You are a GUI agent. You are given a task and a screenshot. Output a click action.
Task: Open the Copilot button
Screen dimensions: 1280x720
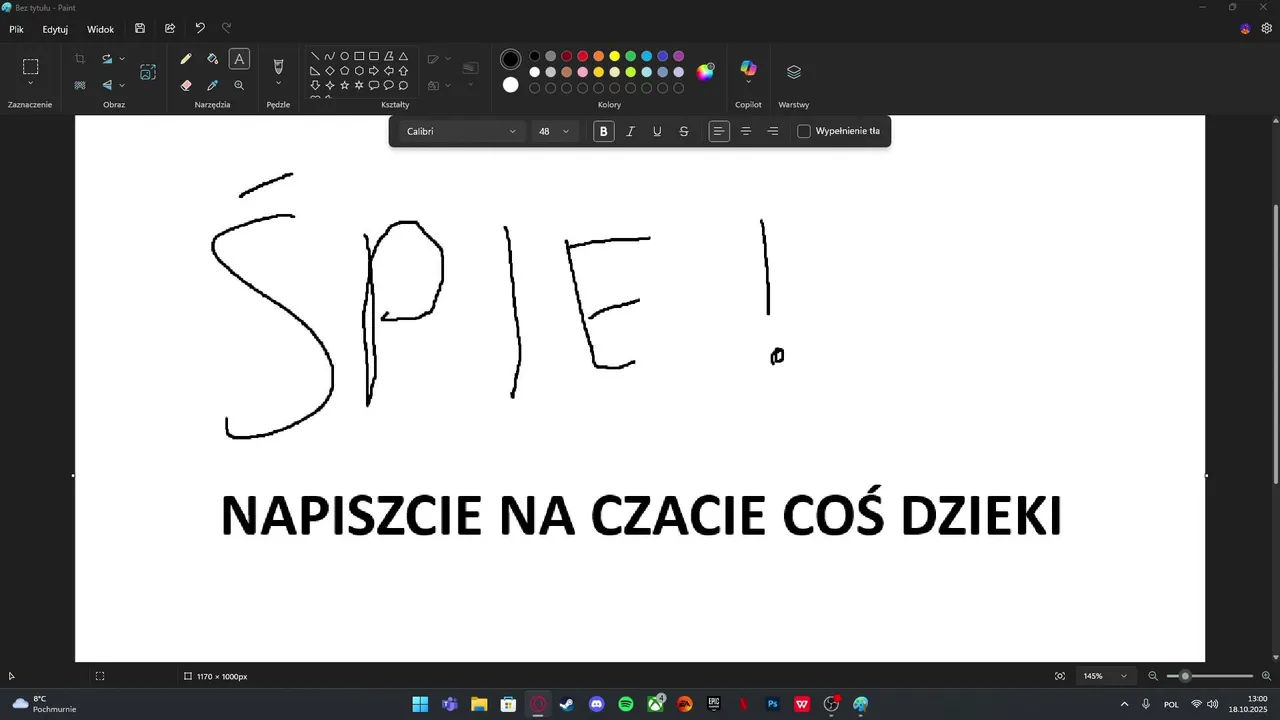tap(748, 68)
